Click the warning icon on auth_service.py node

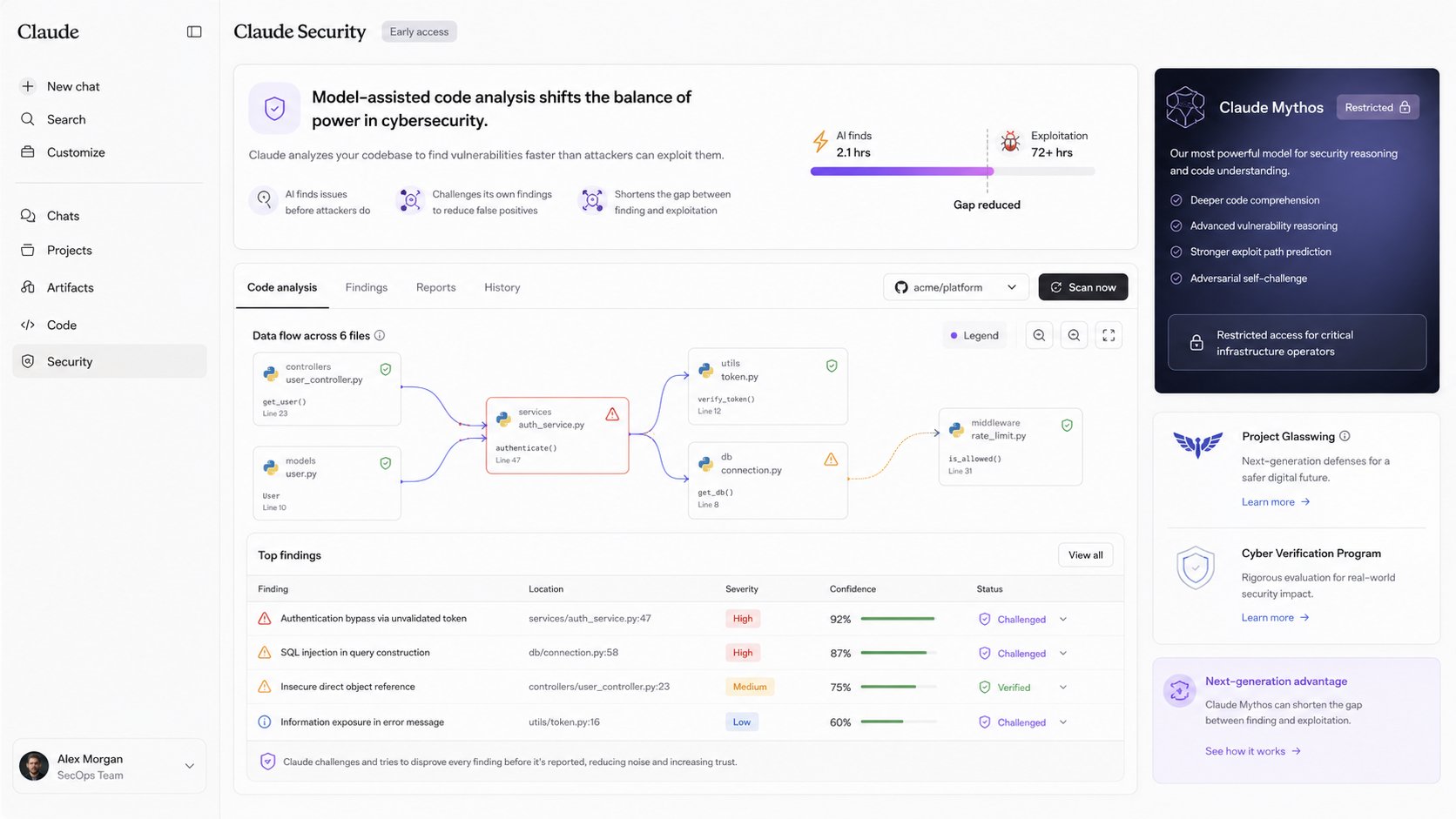(612, 414)
